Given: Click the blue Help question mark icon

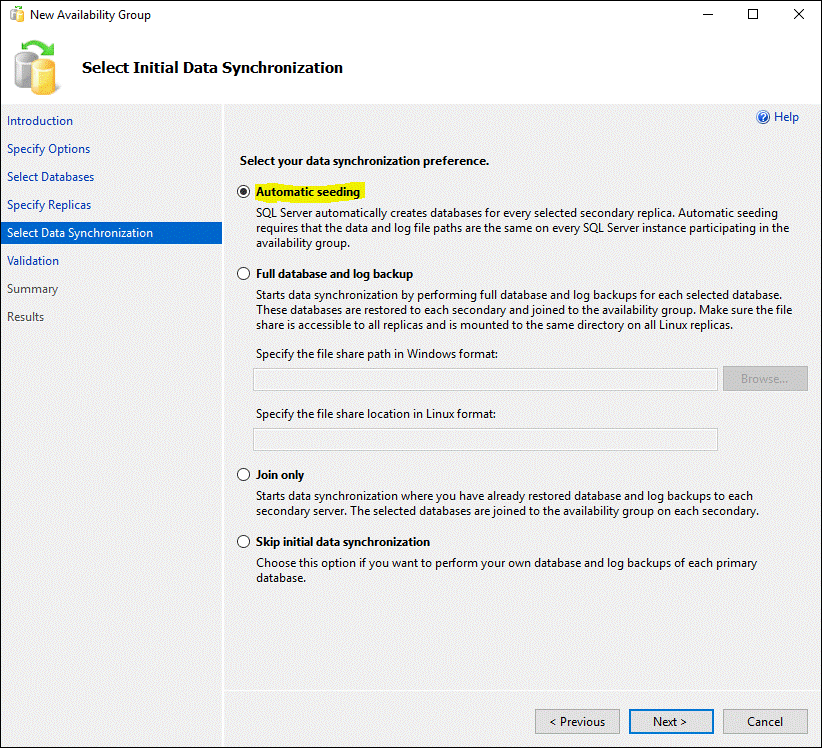Looking at the screenshot, I should pos(763,117).
